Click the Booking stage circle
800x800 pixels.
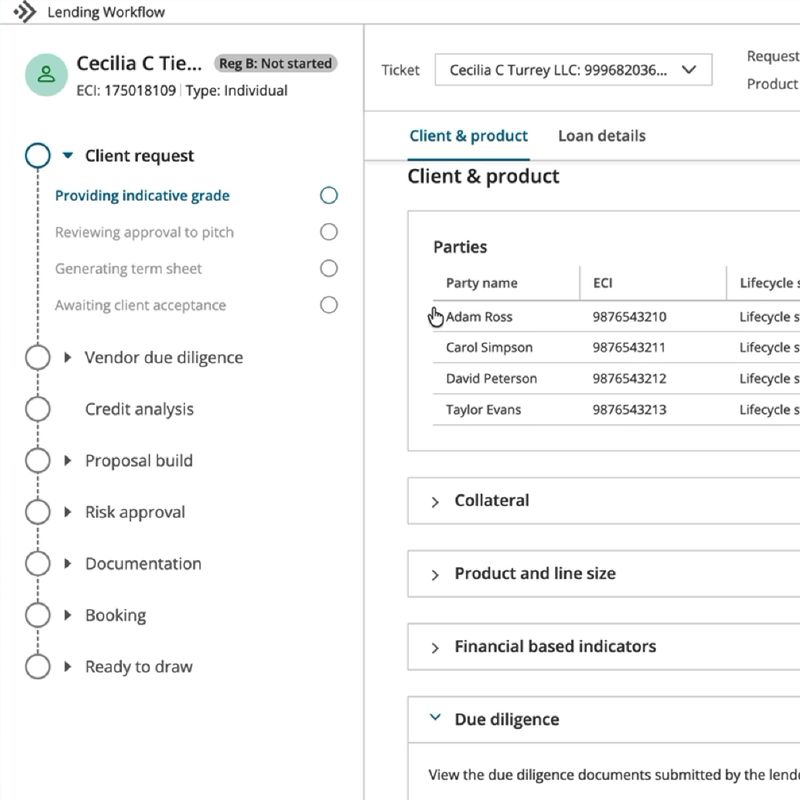click(x=38, y=615)
